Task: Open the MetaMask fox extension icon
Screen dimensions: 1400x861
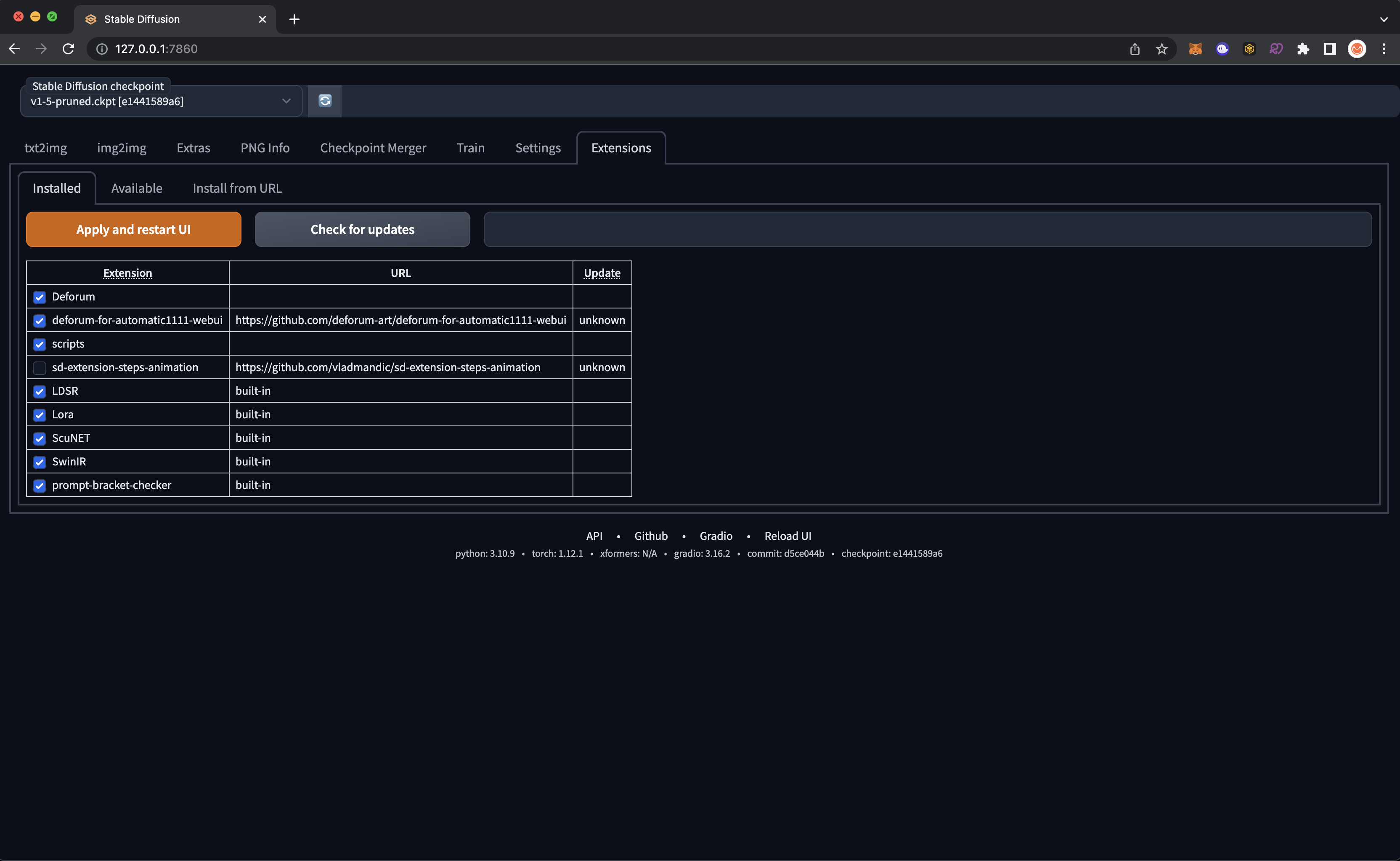Action: 1195,49
